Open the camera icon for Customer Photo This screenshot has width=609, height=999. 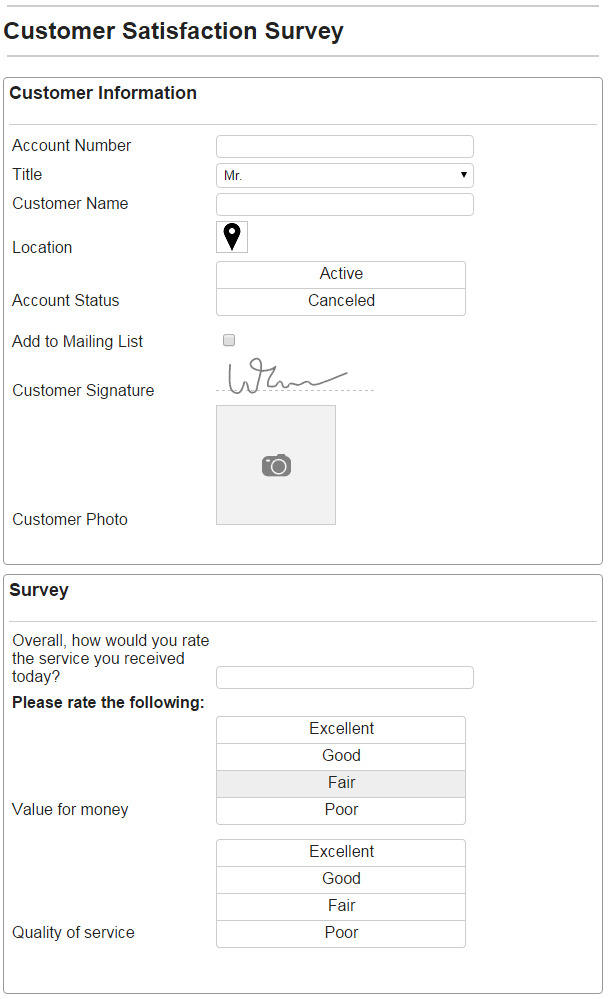(x=276, y=466)
